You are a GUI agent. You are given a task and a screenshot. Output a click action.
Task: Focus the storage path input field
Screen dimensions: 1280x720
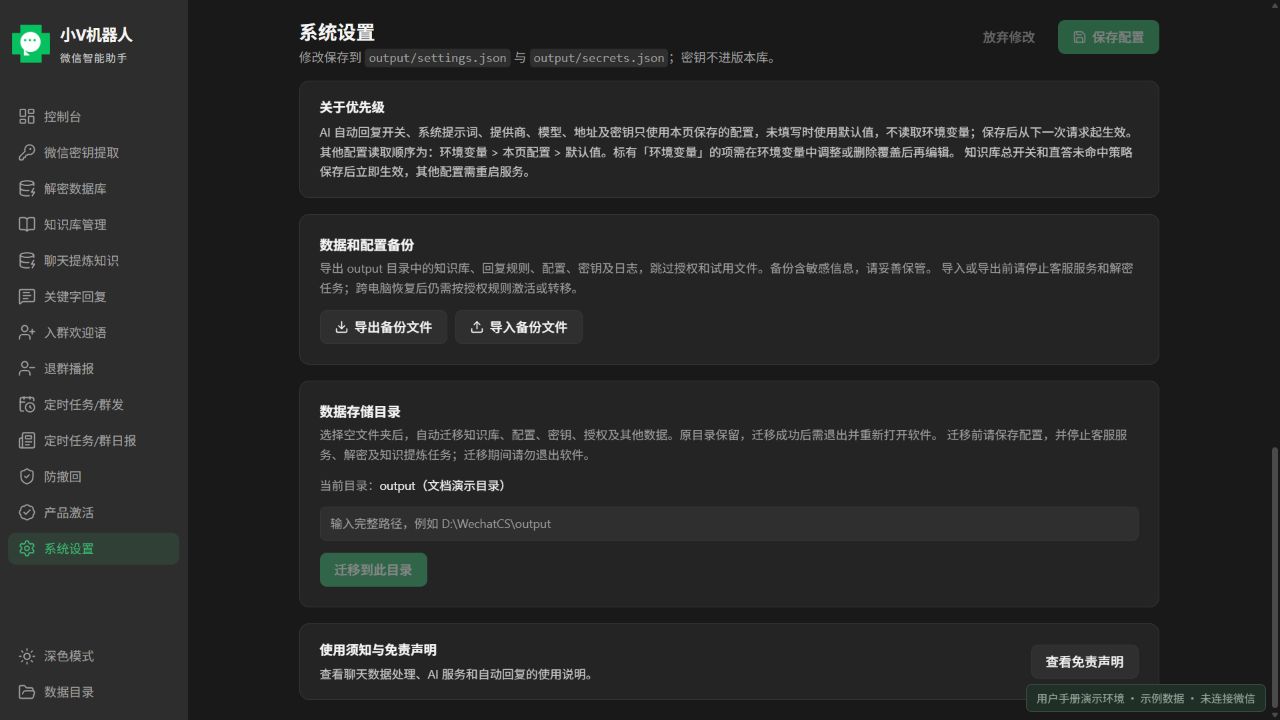(x=729, y=524)
